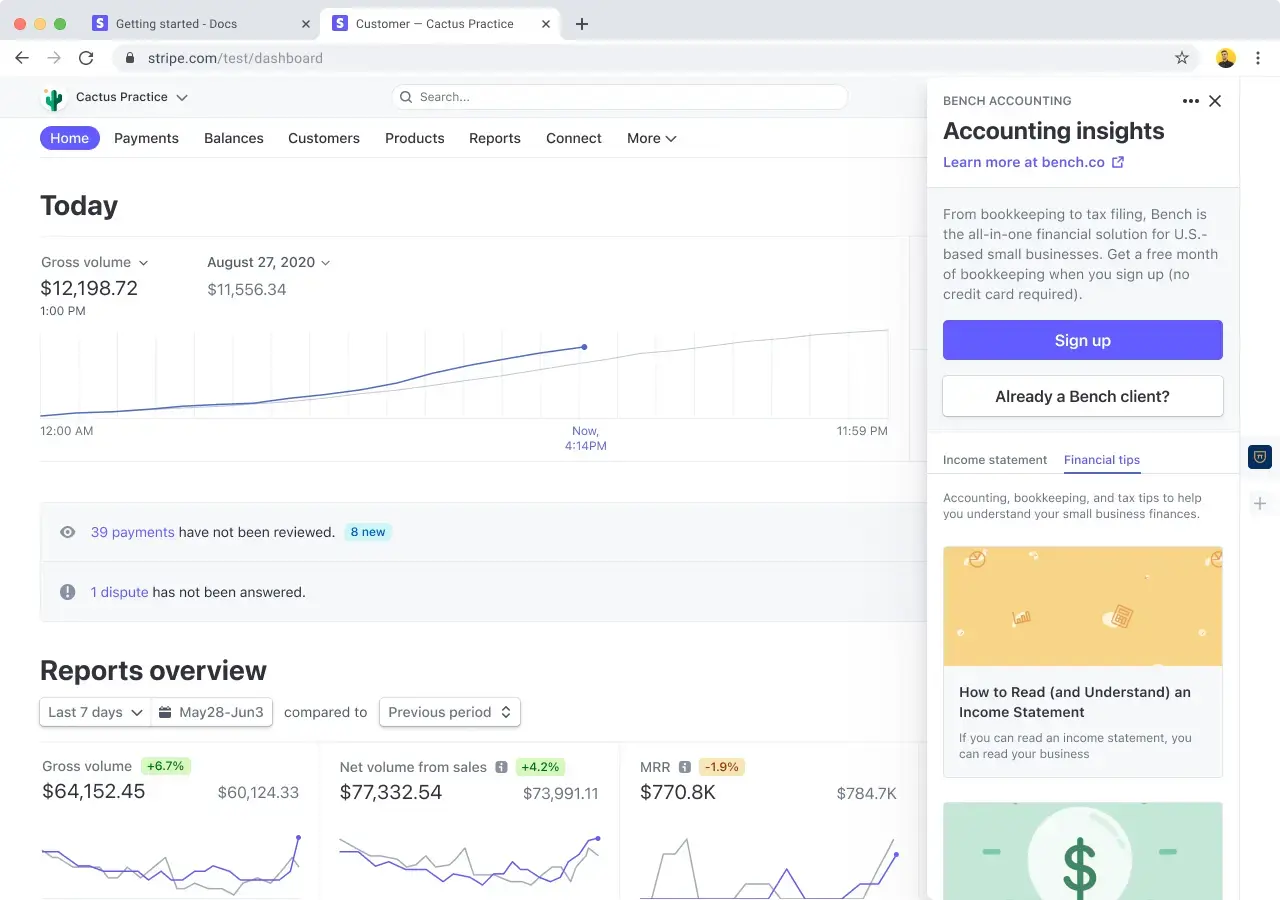Open the Customers section
Viewport: 1280px width, 900px height.
pos(324,138)
